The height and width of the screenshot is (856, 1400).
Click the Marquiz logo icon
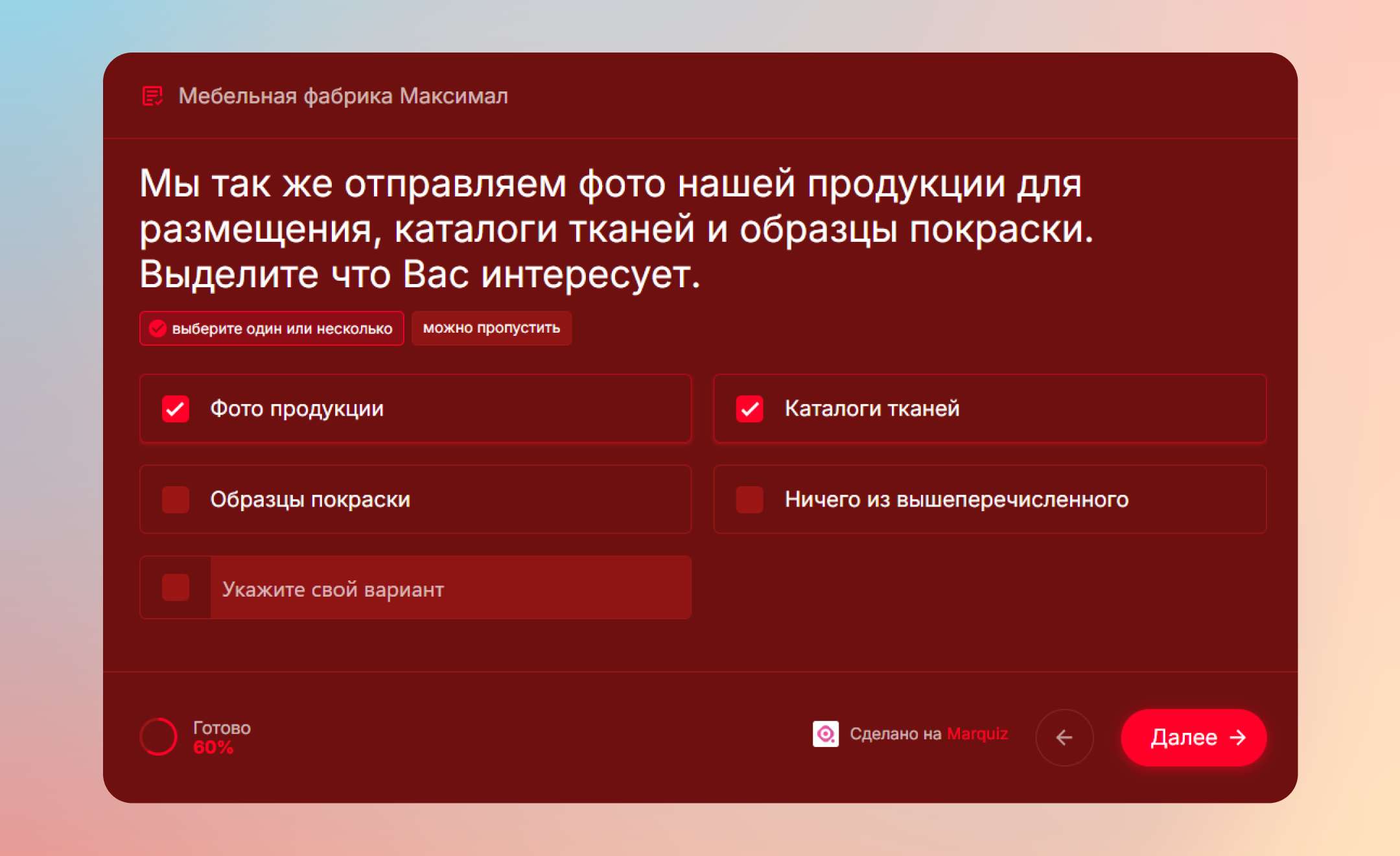coord(826,734)
